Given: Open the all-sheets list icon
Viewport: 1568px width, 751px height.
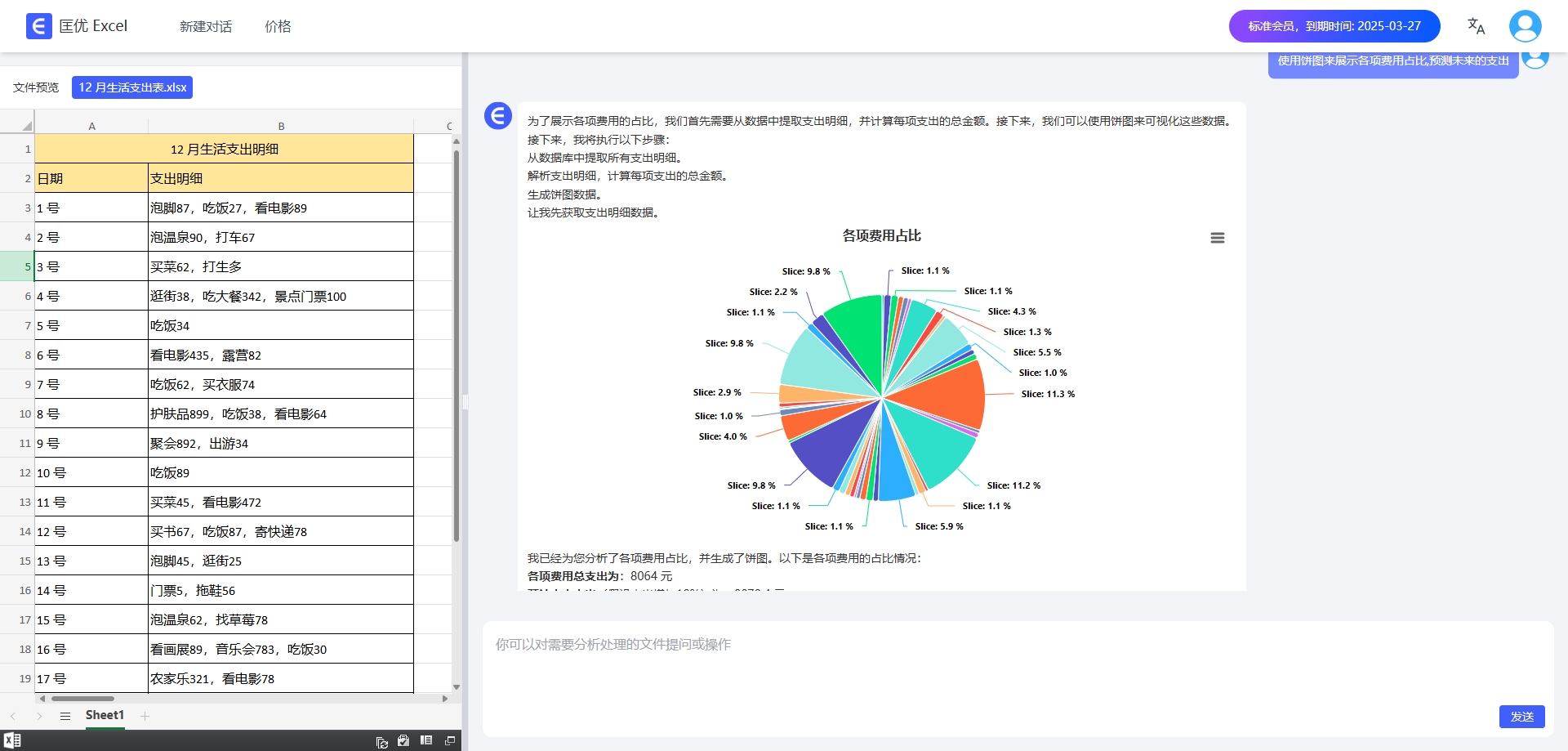Looking at the screenshot, I should click(x=65, y=716).
